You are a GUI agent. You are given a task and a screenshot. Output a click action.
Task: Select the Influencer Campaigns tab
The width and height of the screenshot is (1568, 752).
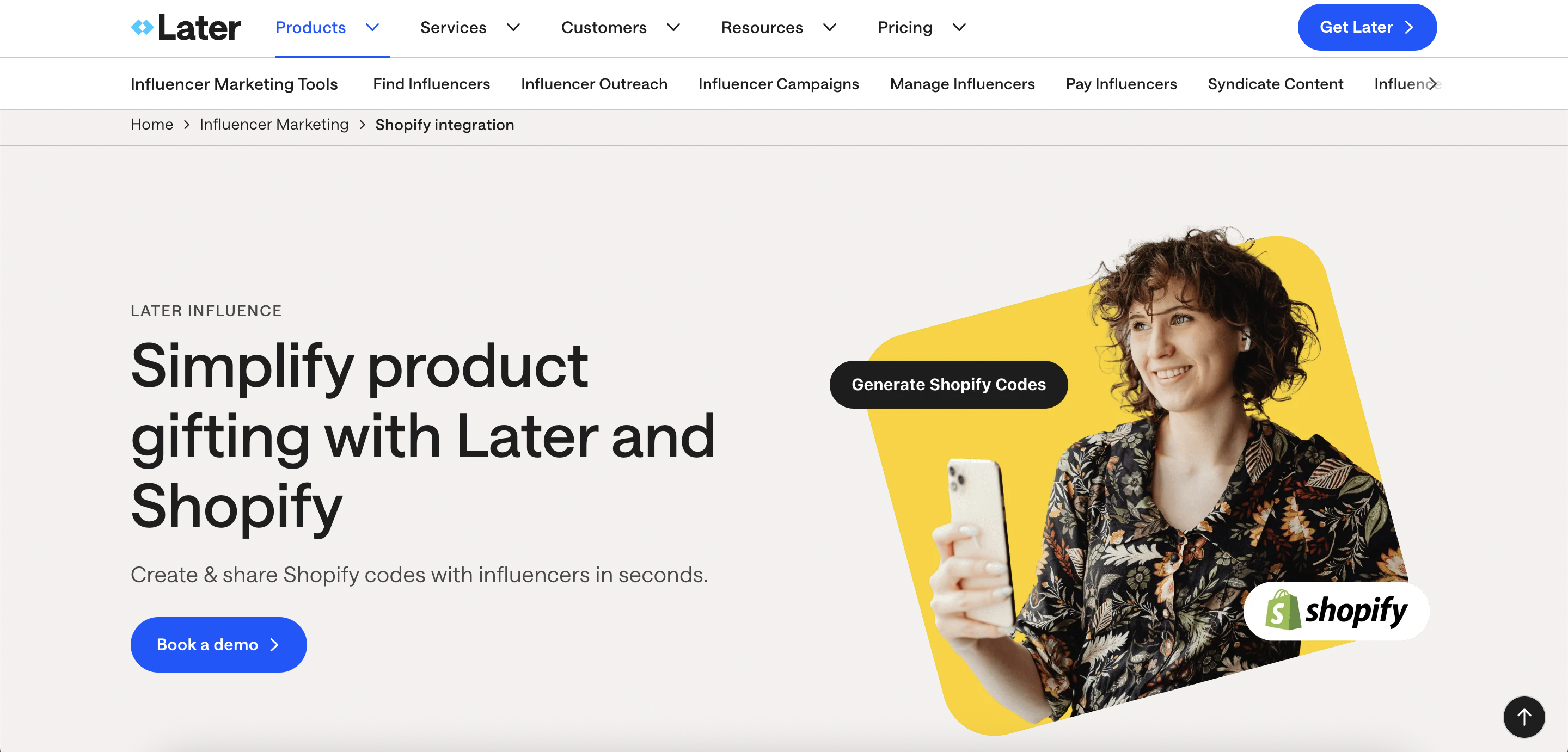pyautogui.click(x=779, y=84)
